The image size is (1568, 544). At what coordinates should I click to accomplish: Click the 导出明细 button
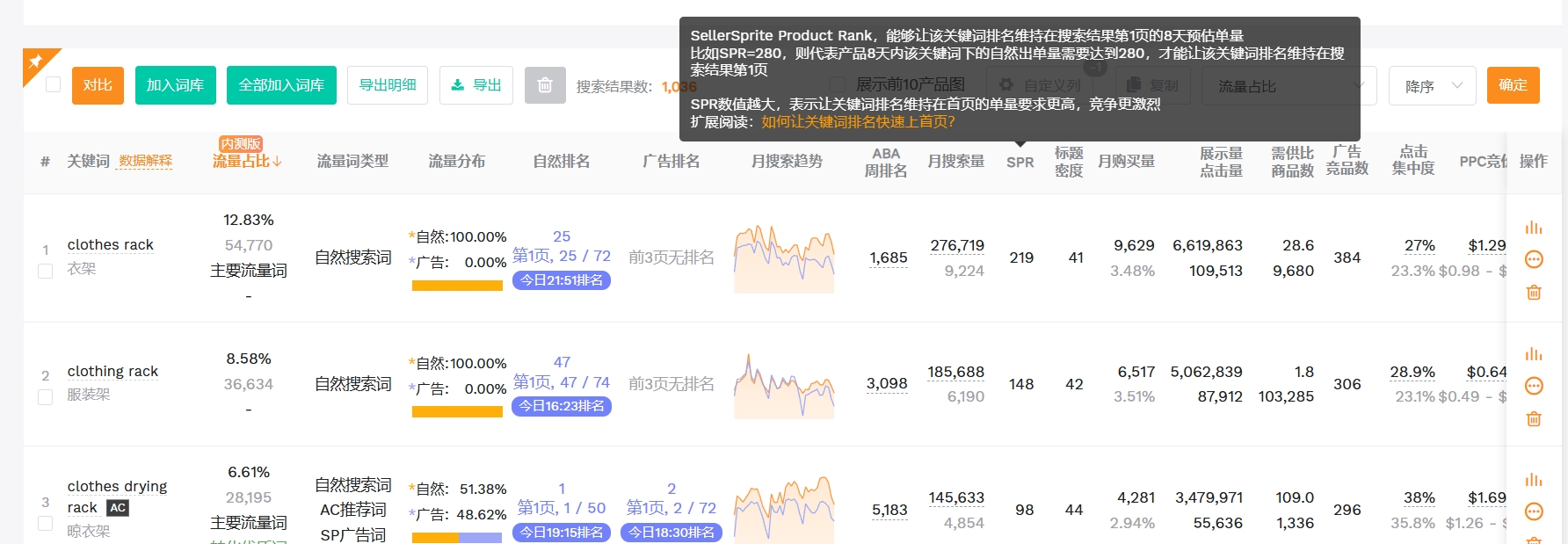[388, 85]
